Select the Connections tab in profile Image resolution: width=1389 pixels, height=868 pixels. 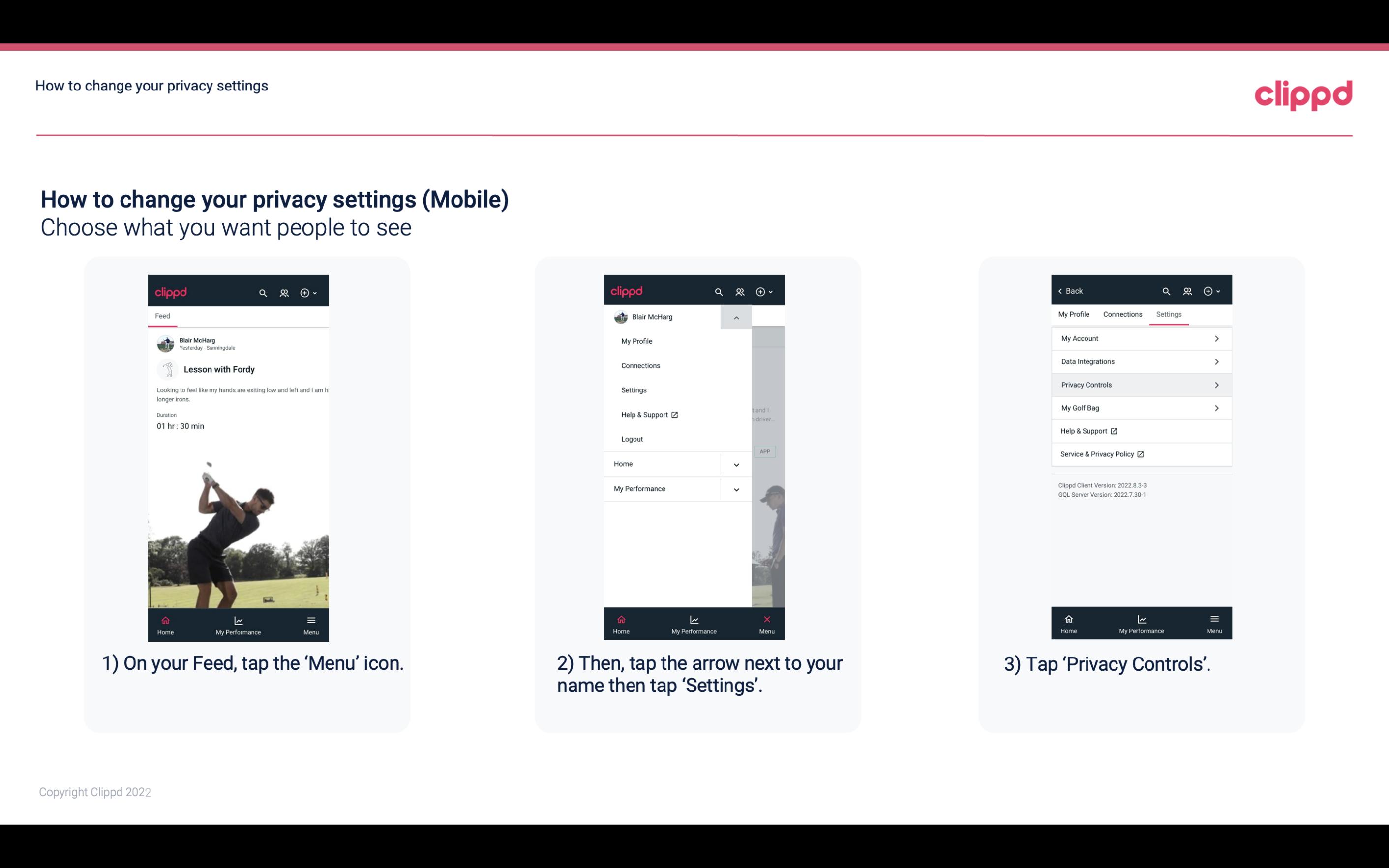[1122, 314]
